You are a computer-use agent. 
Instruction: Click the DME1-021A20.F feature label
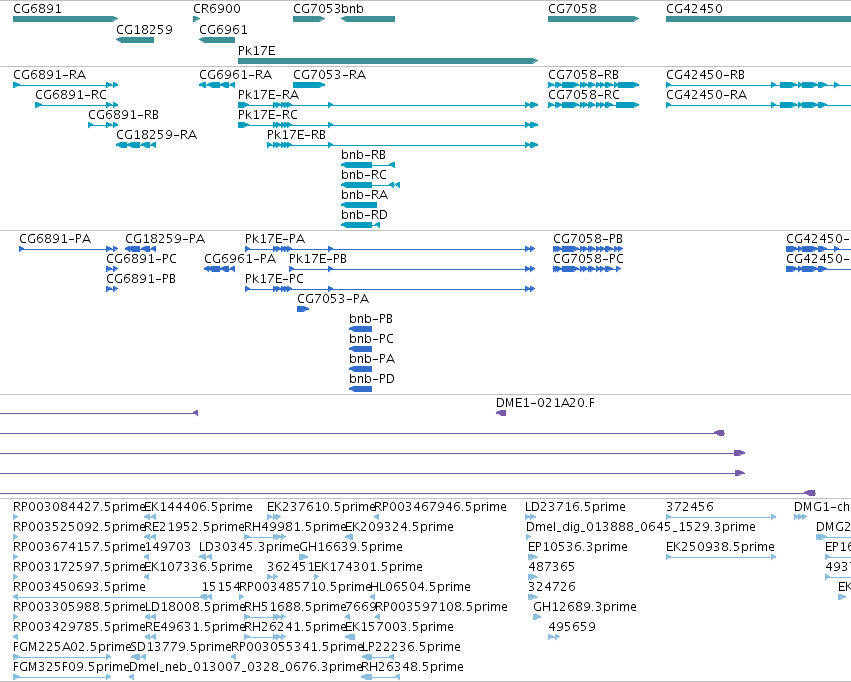pyautogui.click(x=545, y=403)
